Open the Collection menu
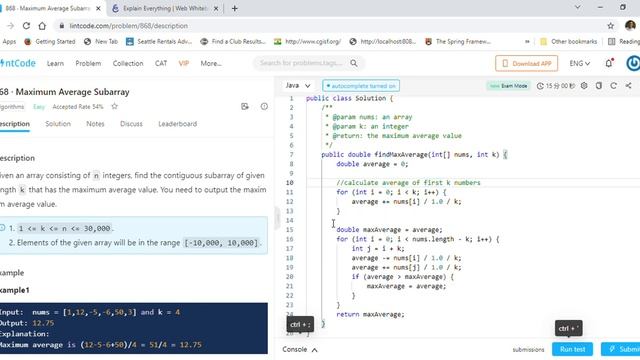This screenshot has height=360, width=640. point(128,63)
